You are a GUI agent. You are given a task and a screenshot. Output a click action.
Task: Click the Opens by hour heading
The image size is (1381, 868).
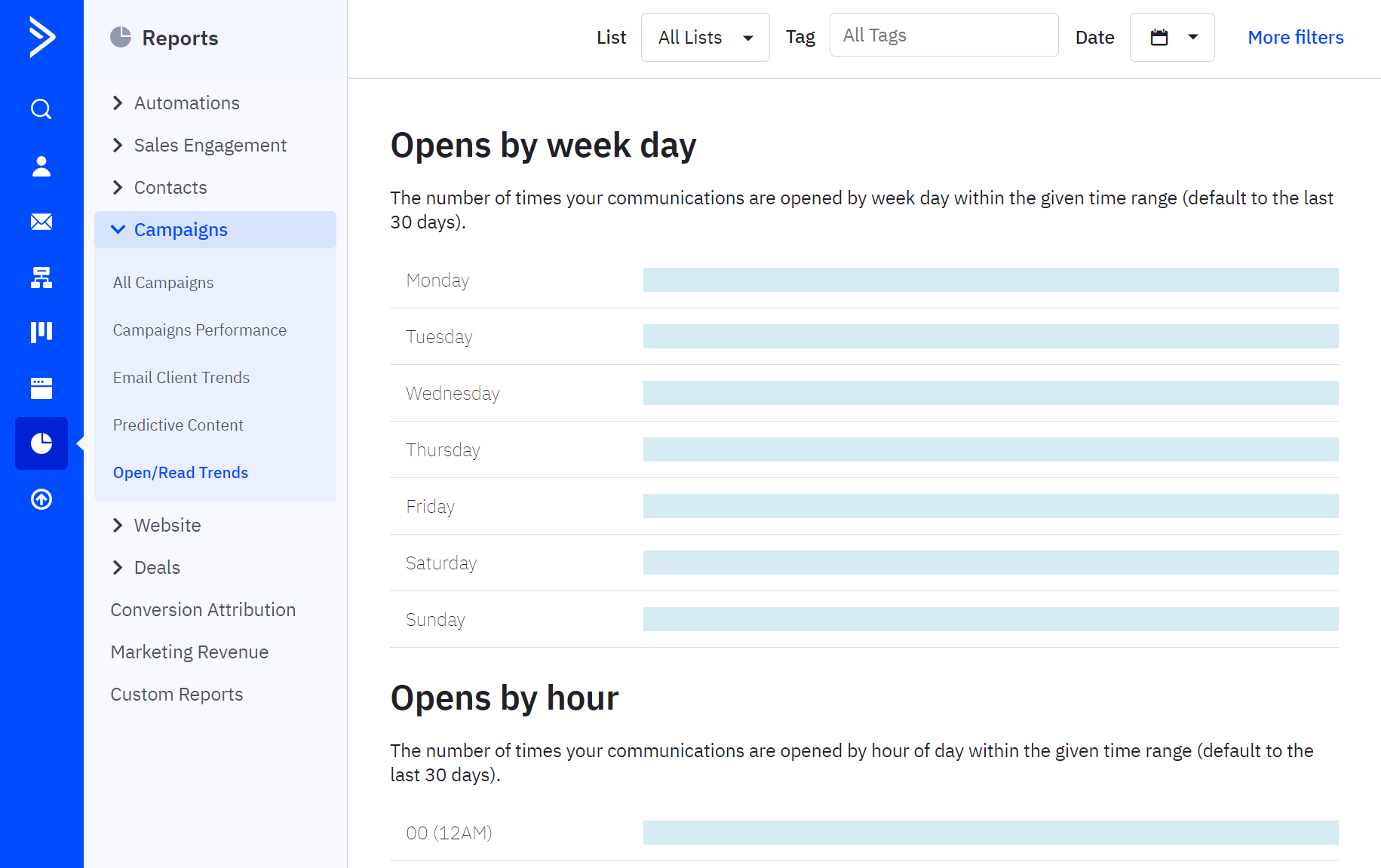[x=505, y=698]
